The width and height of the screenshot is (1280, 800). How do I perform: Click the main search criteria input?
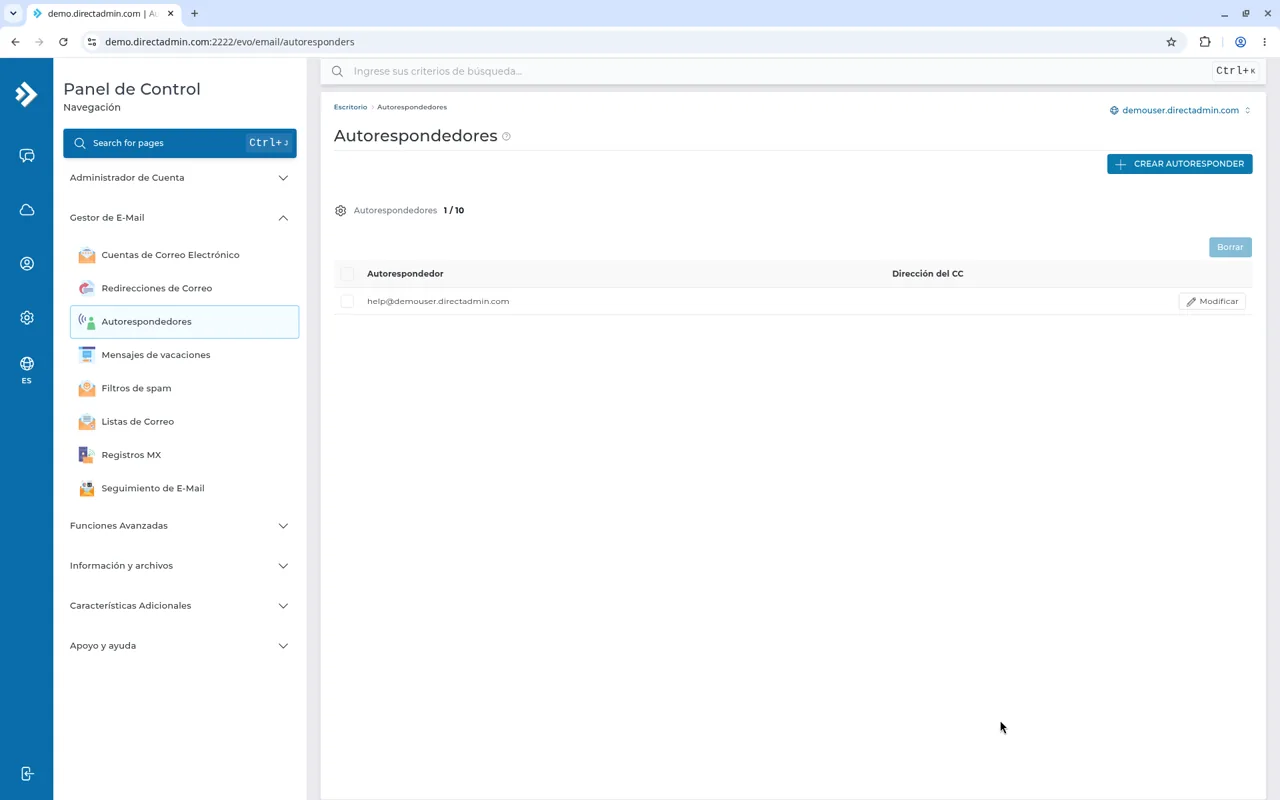pos(780,71)
